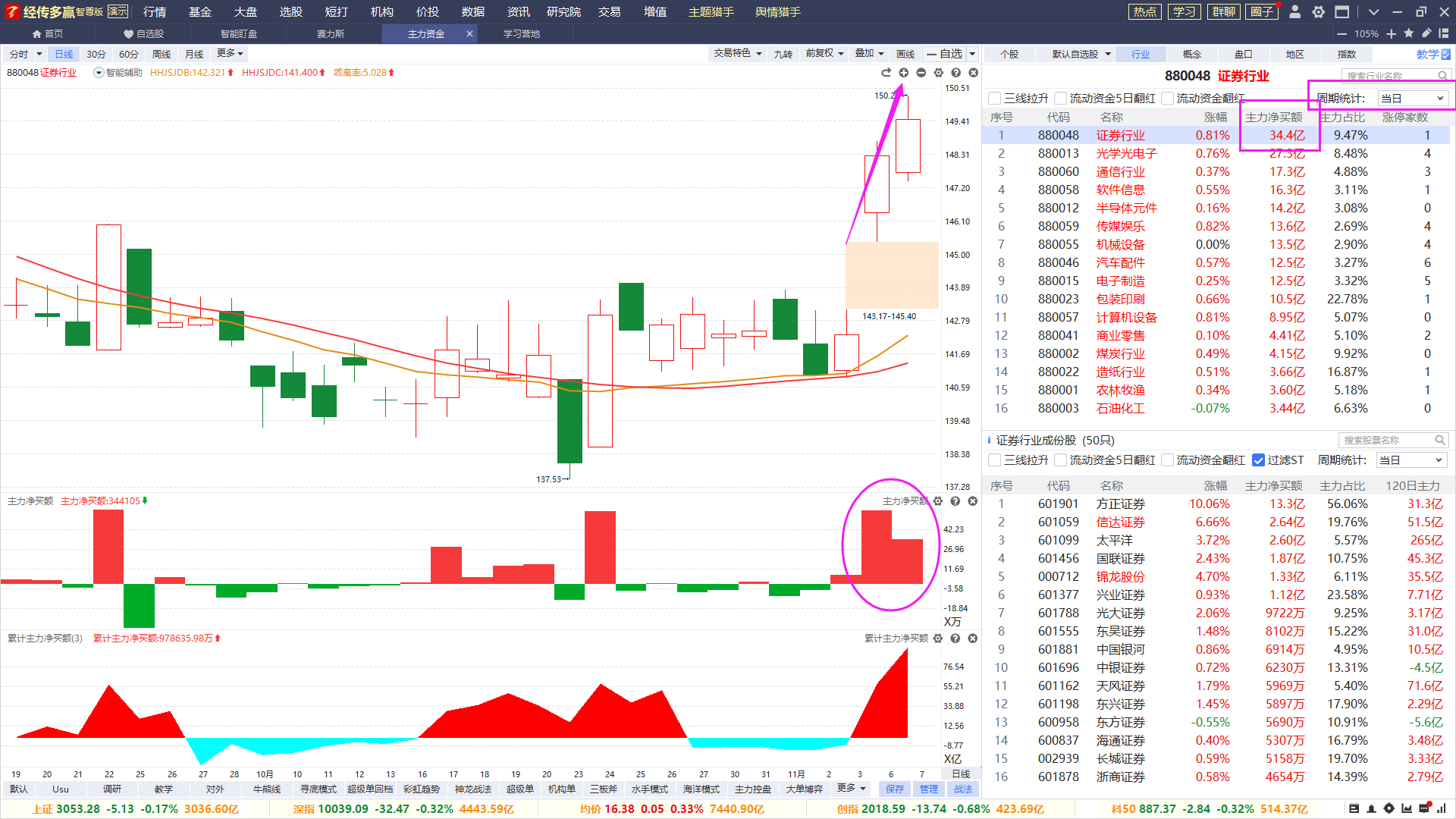The width and height of the screenshot is (1456, 819).
Task: Close main chart indicator with X circle
Action: pos(973,73)
